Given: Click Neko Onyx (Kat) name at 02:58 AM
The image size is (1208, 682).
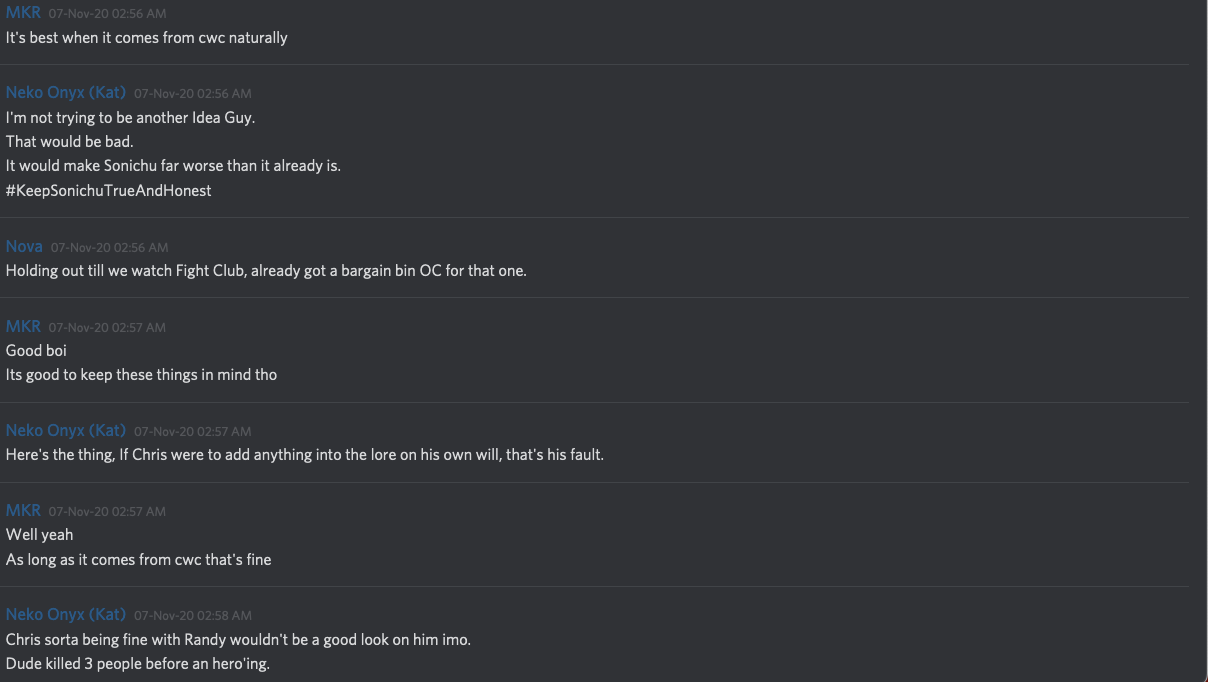Looking at the screenshot, I should pos(66,614).
